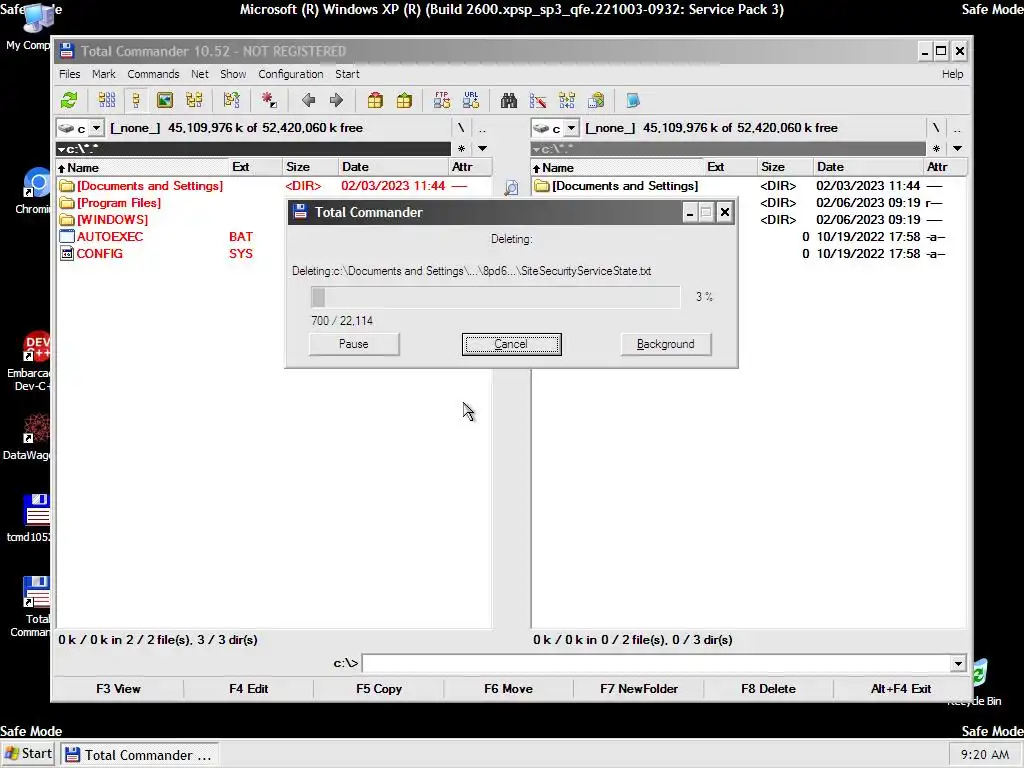Open the Files menu
Viewport: 1024px width, 768px height.
[x=69, y=74]
